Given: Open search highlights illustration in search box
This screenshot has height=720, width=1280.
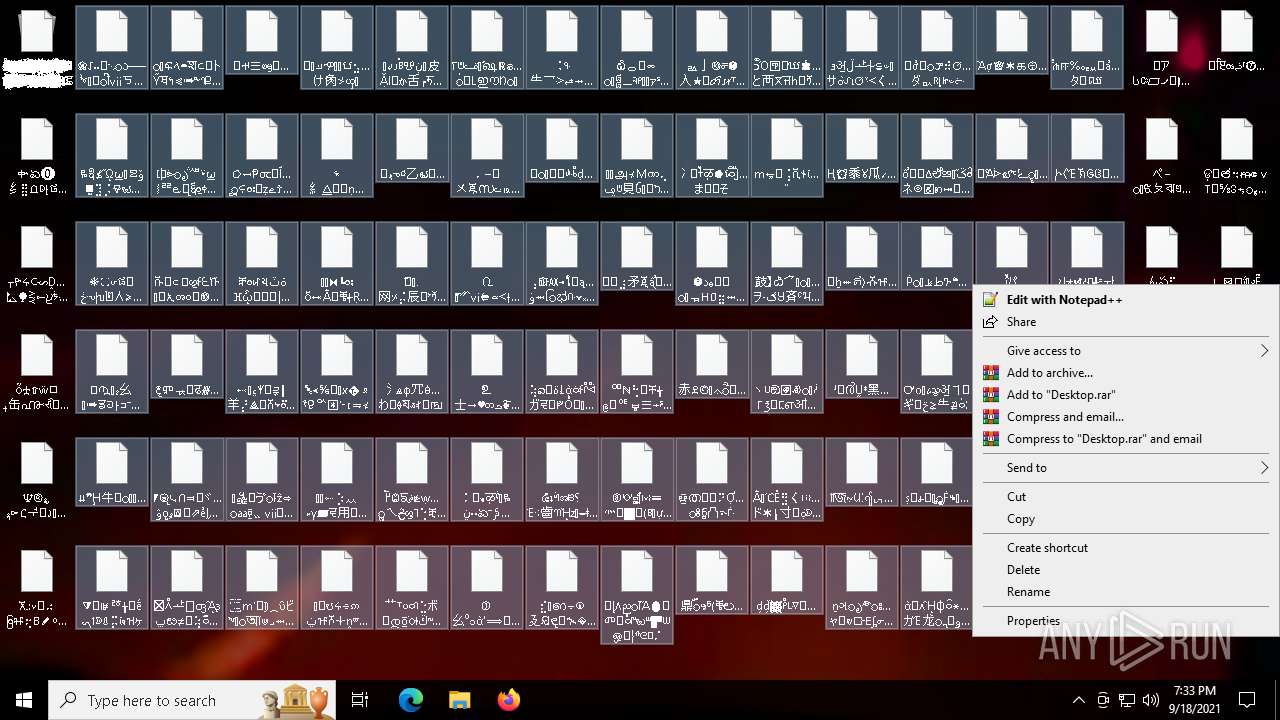Looking at the screenshot, I should [x=294, y=700].
